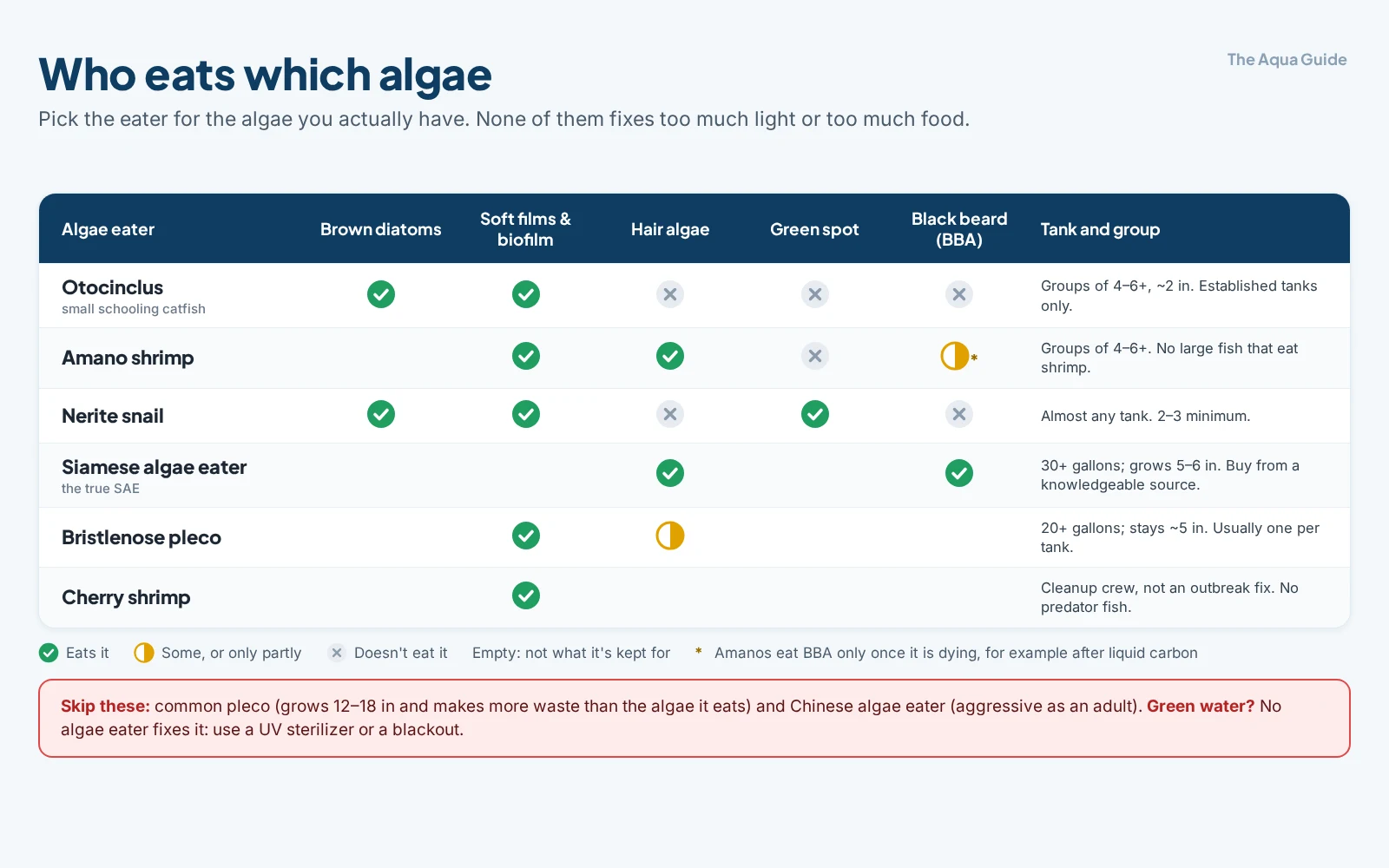Image resolution: width=1389 pixels, height=868 pixels.
Task: Click Nerite snail green spot checkmark
Action: click(x=814, y=414)
